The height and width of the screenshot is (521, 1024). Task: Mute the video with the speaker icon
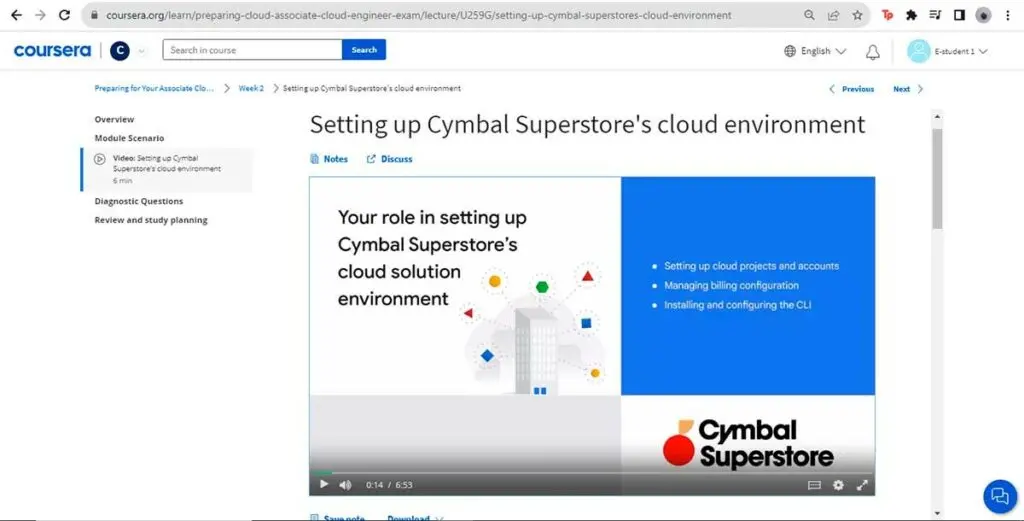coord(345,484)
